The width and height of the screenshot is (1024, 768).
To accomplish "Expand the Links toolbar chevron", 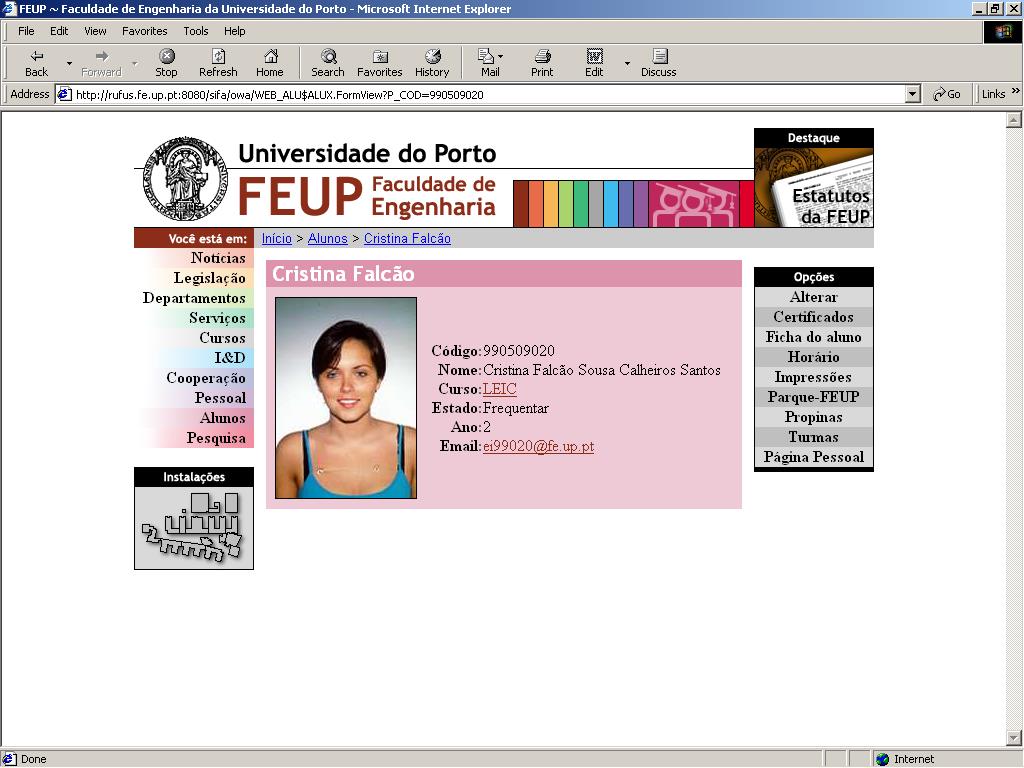I will click(x=1016, y=91).
